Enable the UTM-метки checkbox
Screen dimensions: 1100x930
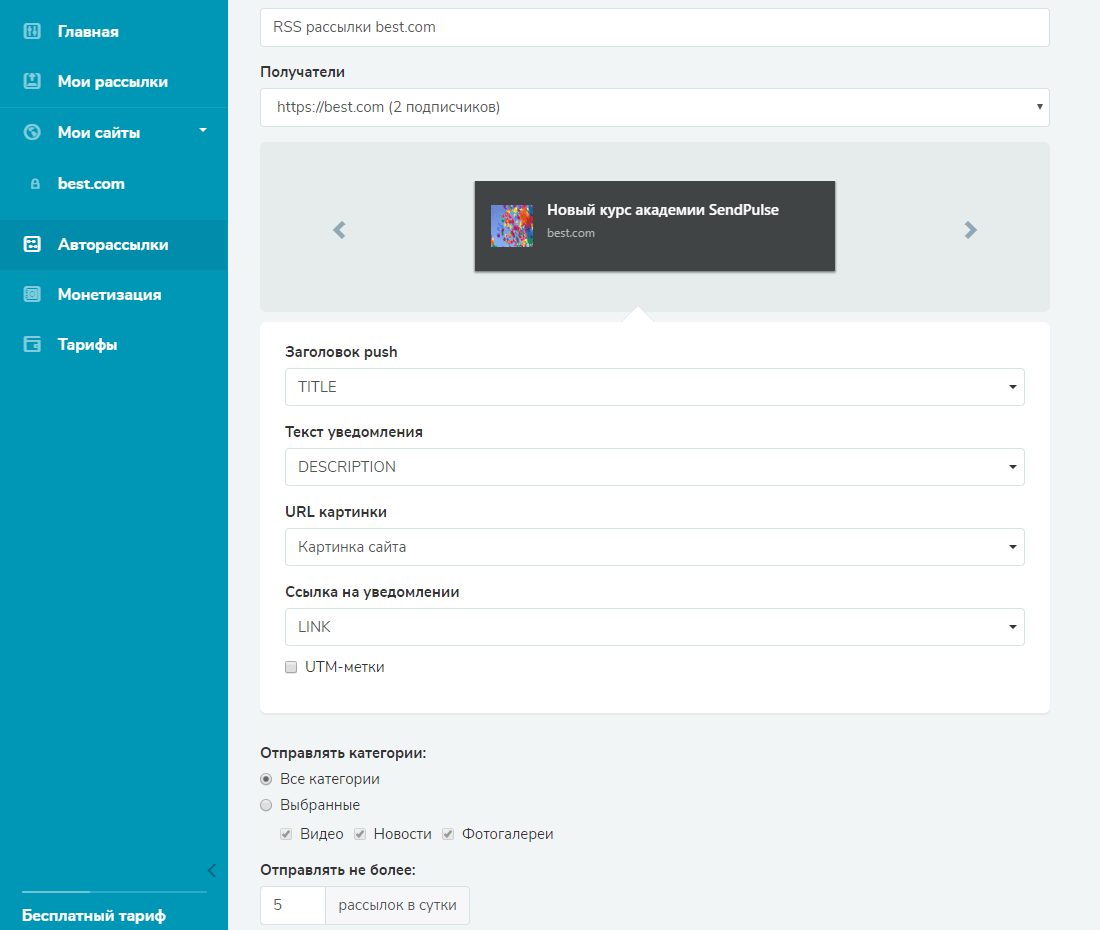pyautogui.click(x=292, y=667)
